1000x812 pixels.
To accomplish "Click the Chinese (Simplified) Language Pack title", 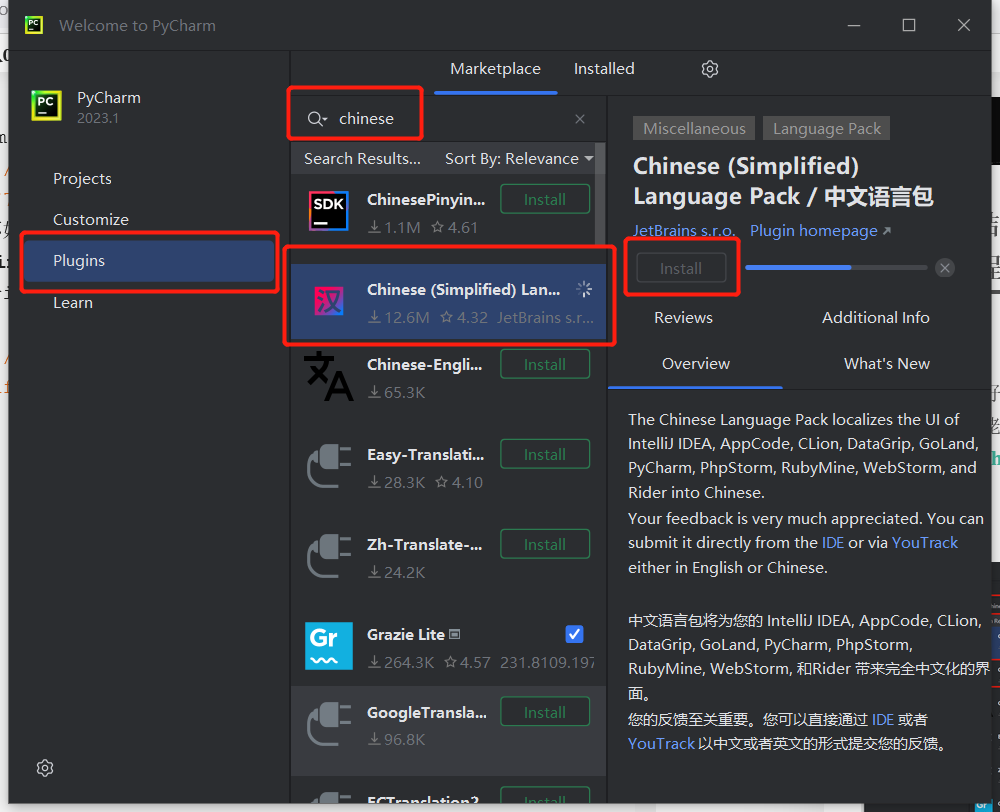I will click(783, 181).
